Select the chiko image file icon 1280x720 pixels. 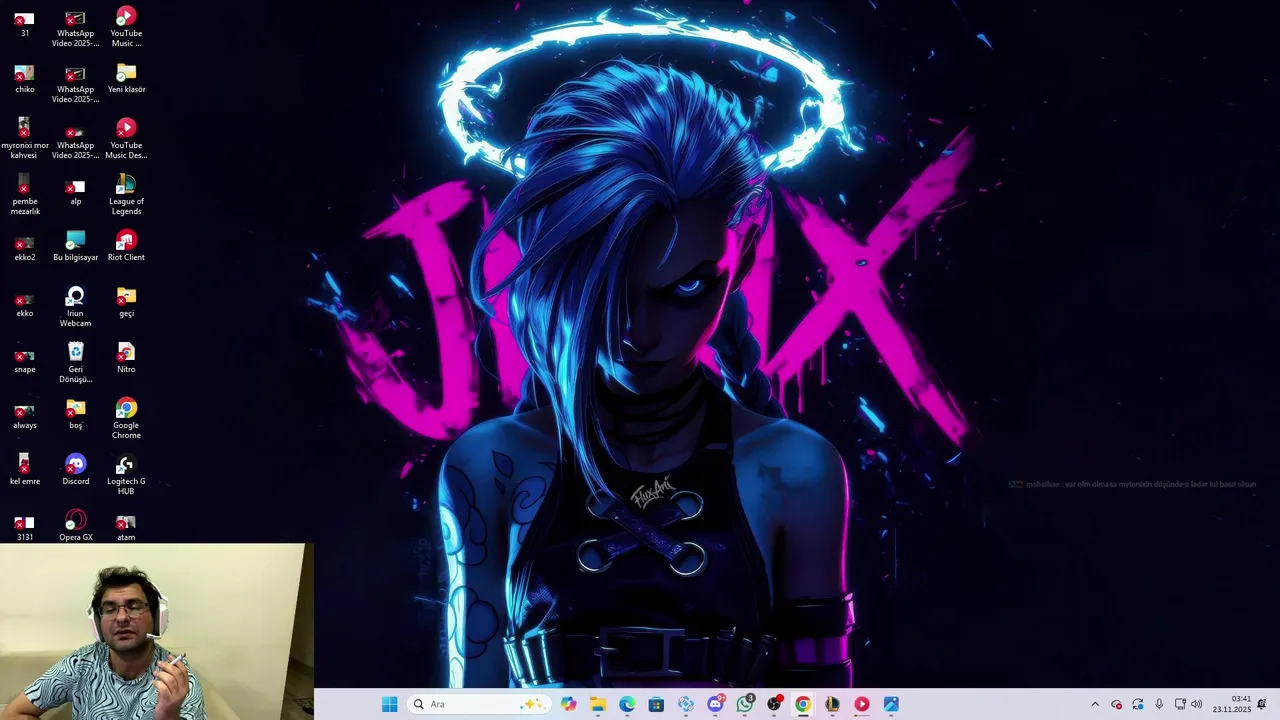click(x=25, y=78)
